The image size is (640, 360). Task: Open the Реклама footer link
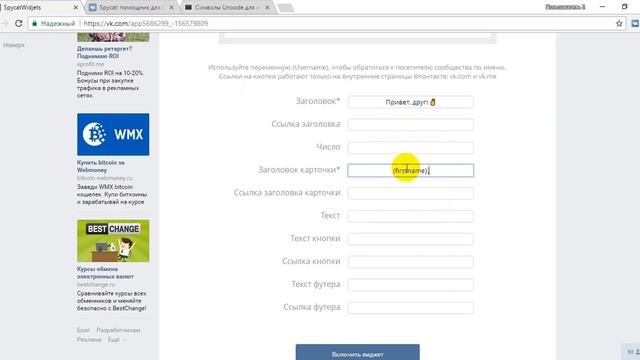(x=89, y=340)
